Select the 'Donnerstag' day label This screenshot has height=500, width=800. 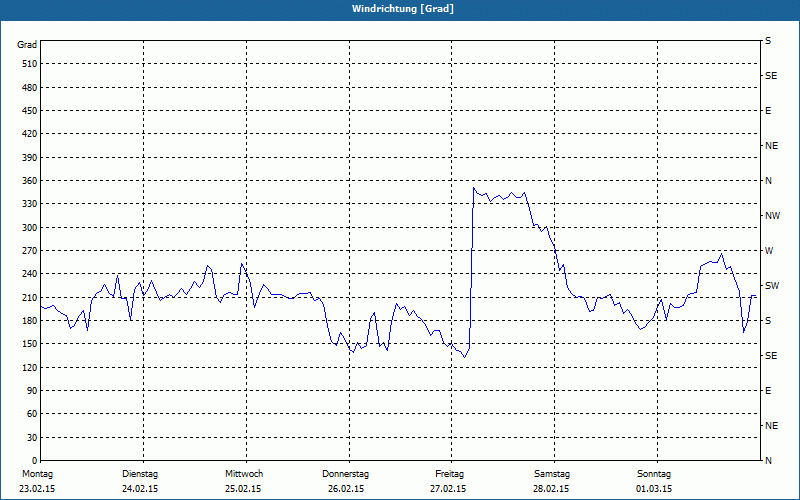pyautogui.click(x=345, y=474)
